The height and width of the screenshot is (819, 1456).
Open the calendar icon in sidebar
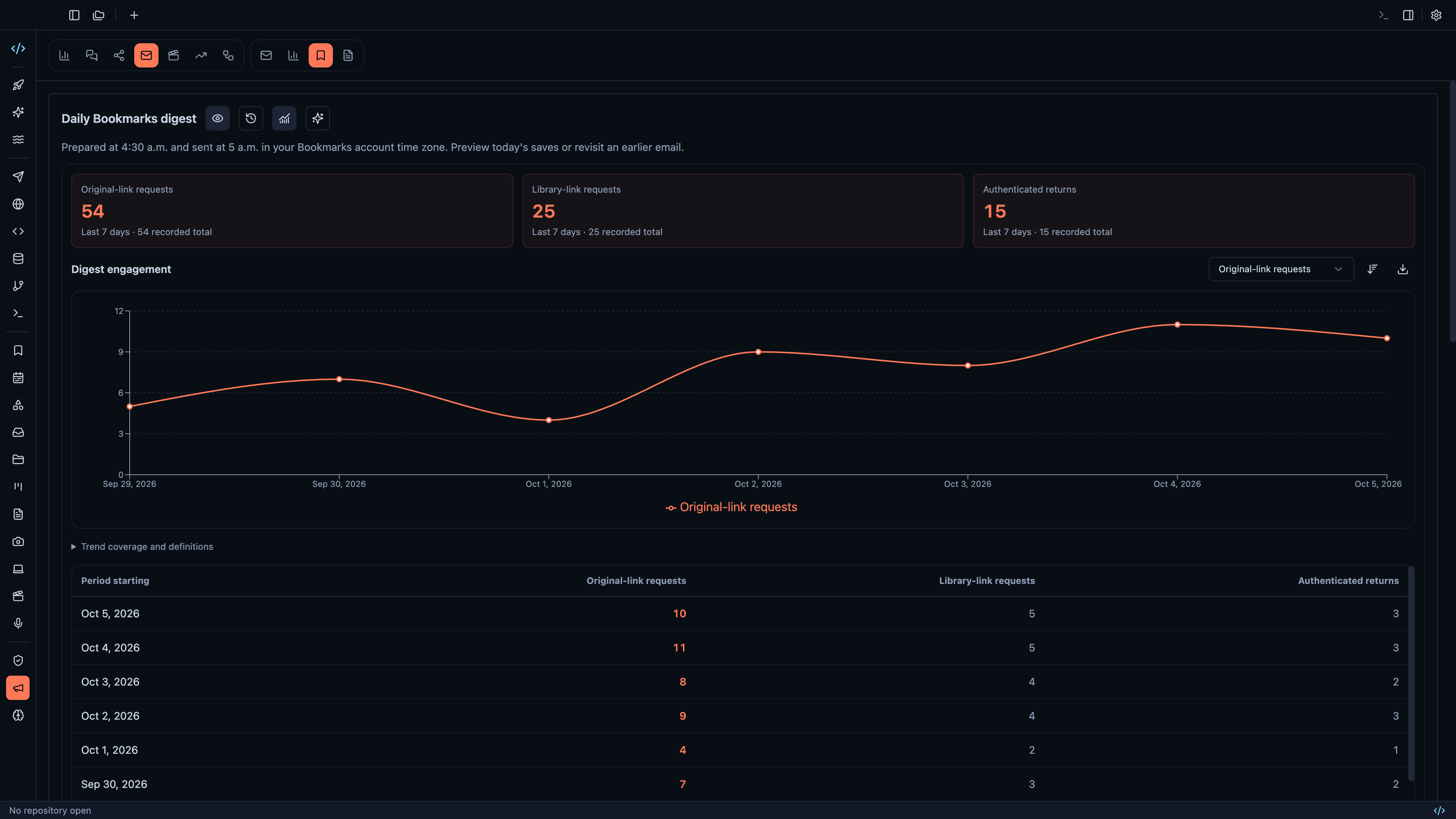[x=18, y=378]
